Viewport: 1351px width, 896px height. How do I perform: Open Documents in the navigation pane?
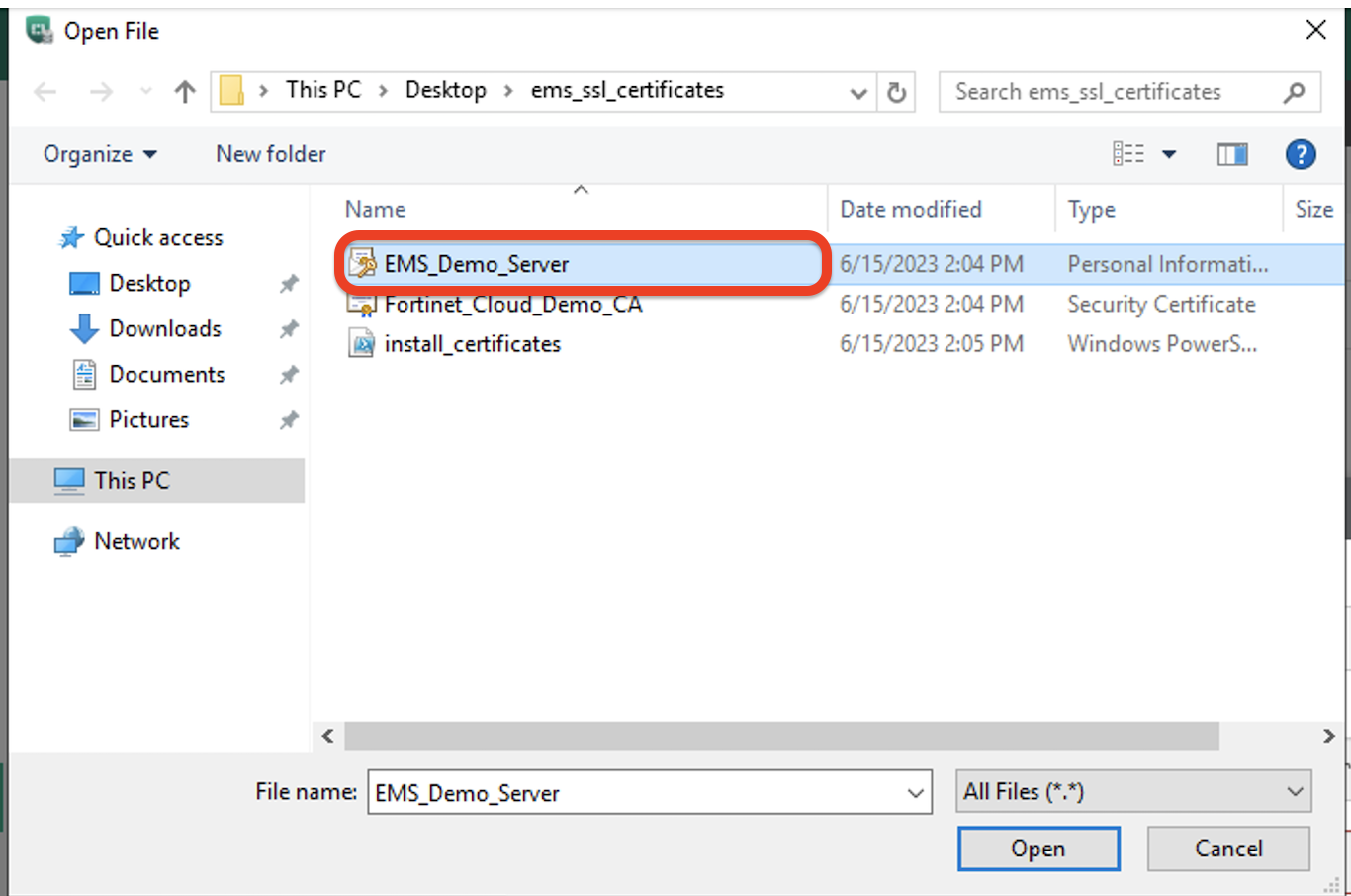[x=167, y=374]
